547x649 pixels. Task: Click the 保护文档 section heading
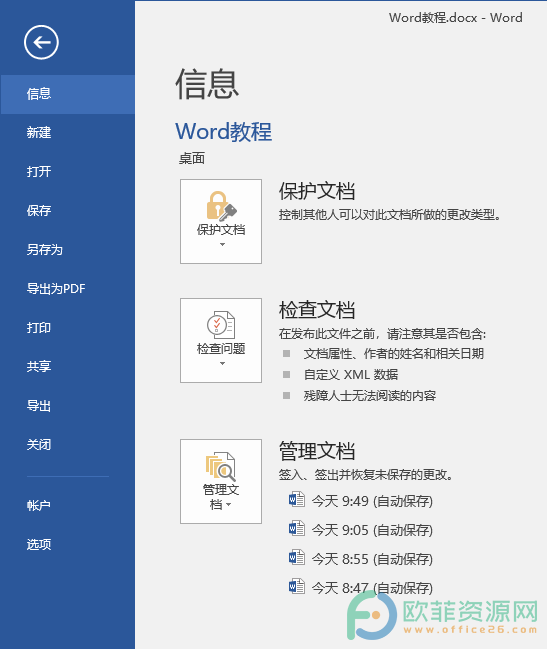click(x=317, y=191)
